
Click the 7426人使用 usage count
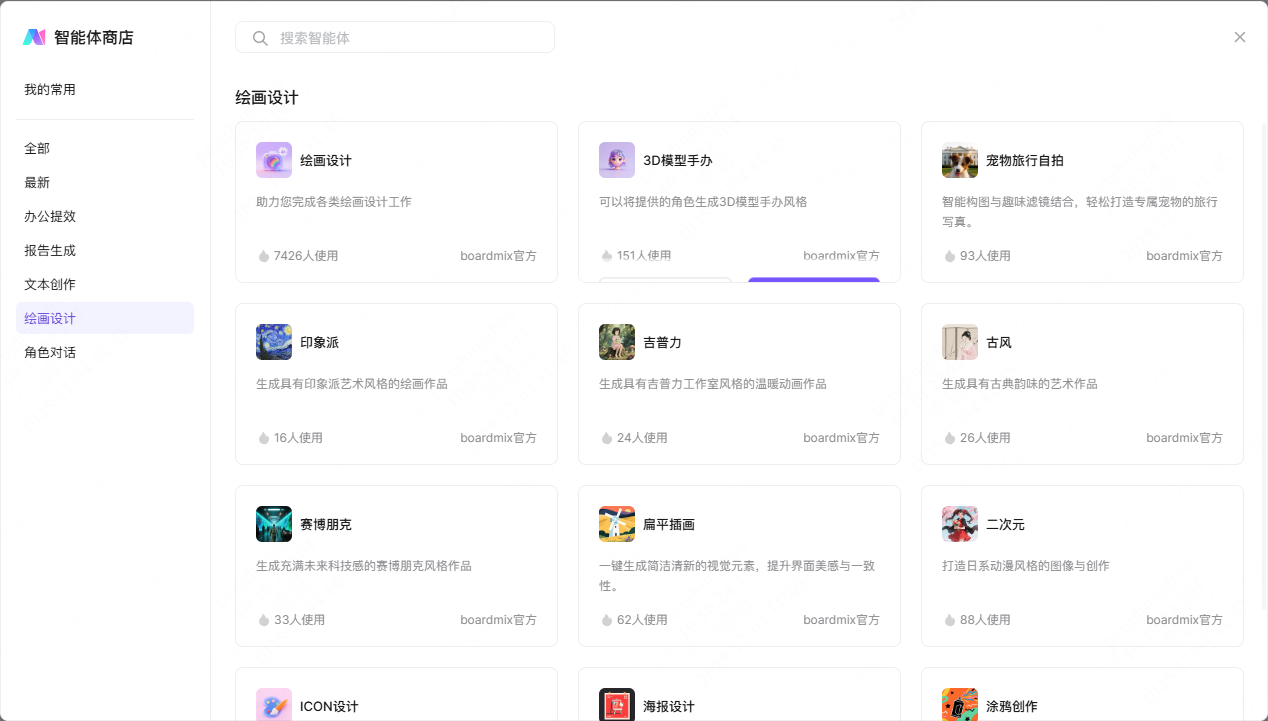coord(306,256)
